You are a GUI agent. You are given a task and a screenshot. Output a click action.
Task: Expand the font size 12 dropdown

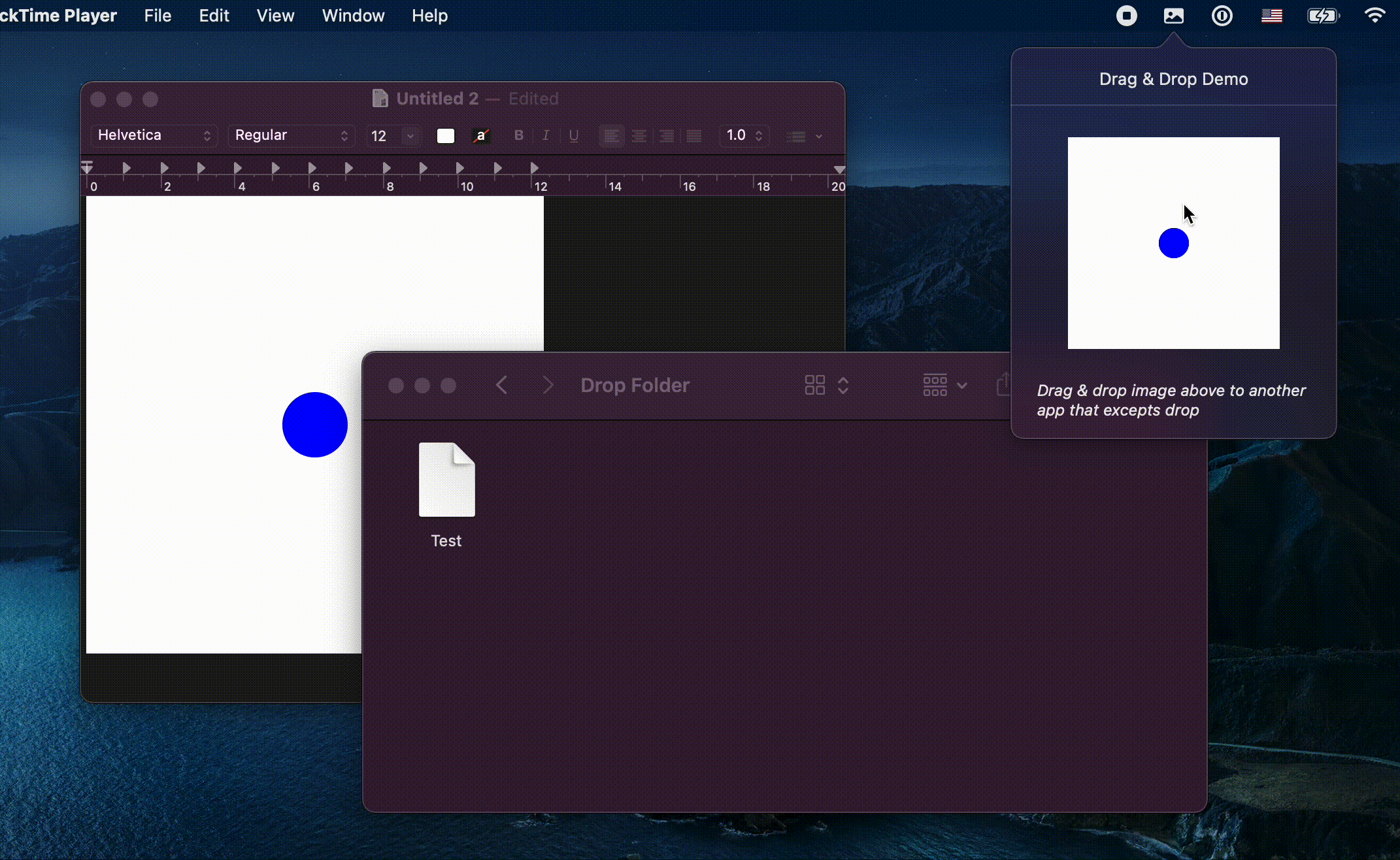pos(410,135)
